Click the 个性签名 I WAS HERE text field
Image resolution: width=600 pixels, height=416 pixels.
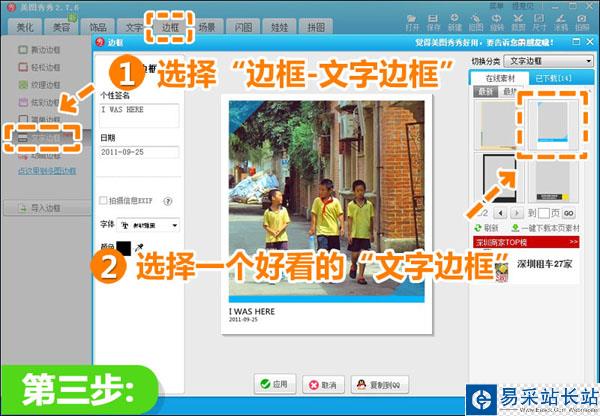139,115
